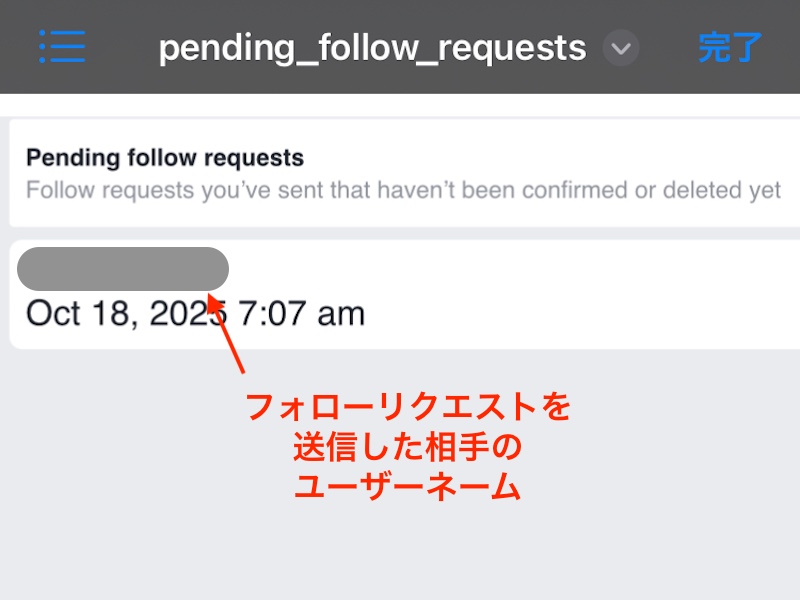Tap the redacted username in the request entry
Image resolution: width=800 pixels, height=600 pixels.
(124, 267)
